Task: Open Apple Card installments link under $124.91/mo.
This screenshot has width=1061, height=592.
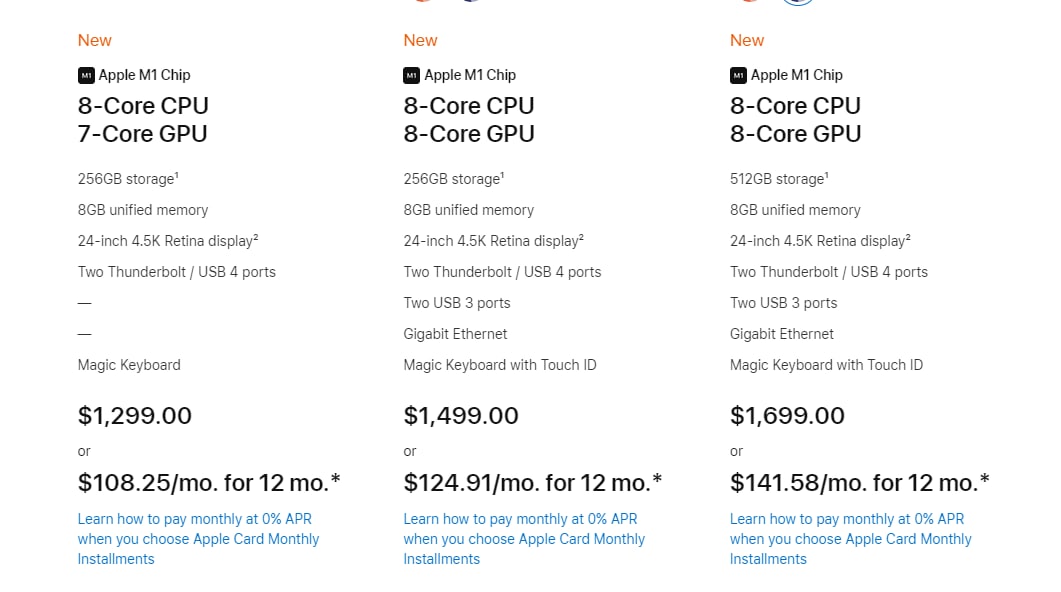Action: (x=524, y=539)
